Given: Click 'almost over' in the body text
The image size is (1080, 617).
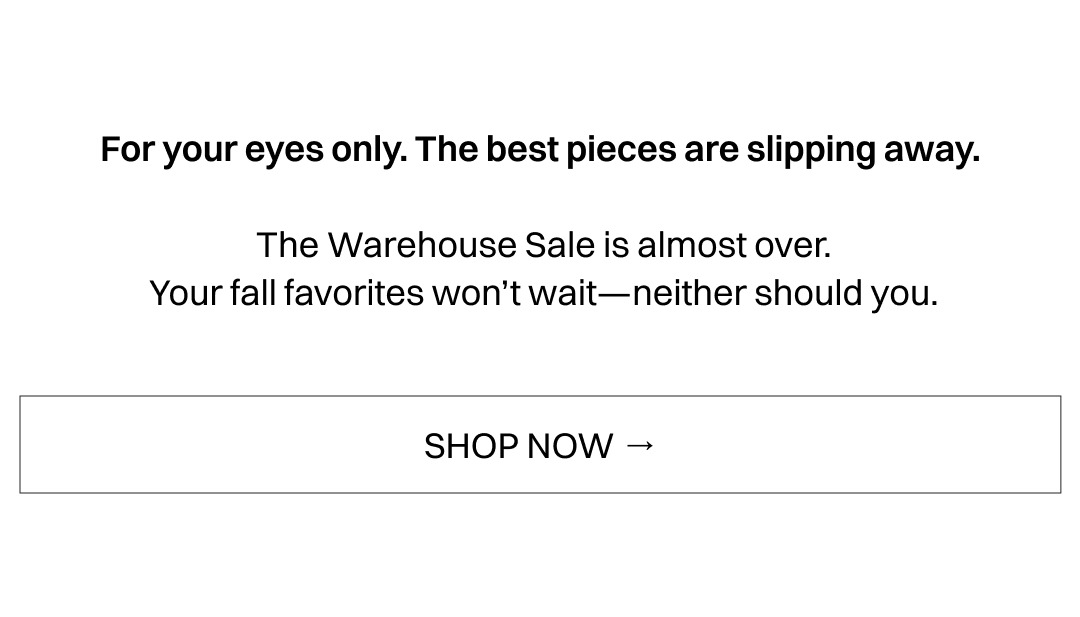Looking at the screenshot, I should [x=734, y=245].
